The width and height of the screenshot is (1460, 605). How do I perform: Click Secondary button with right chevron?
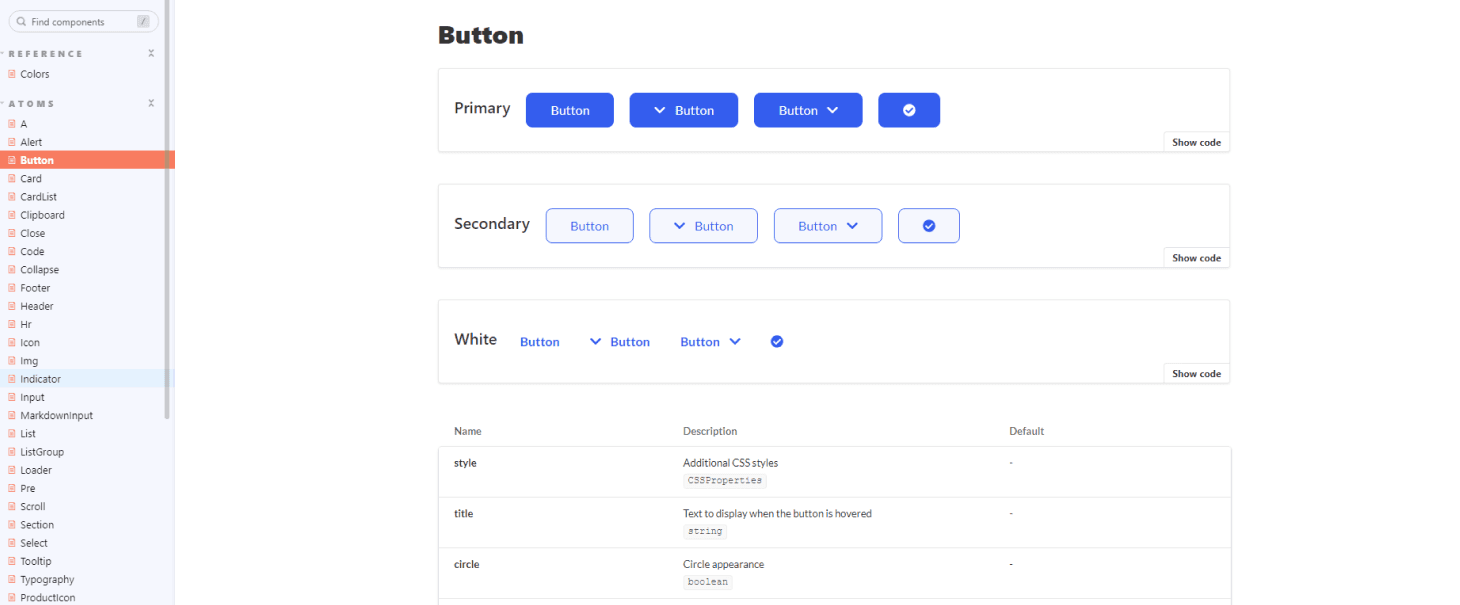(x=828, y=226)
